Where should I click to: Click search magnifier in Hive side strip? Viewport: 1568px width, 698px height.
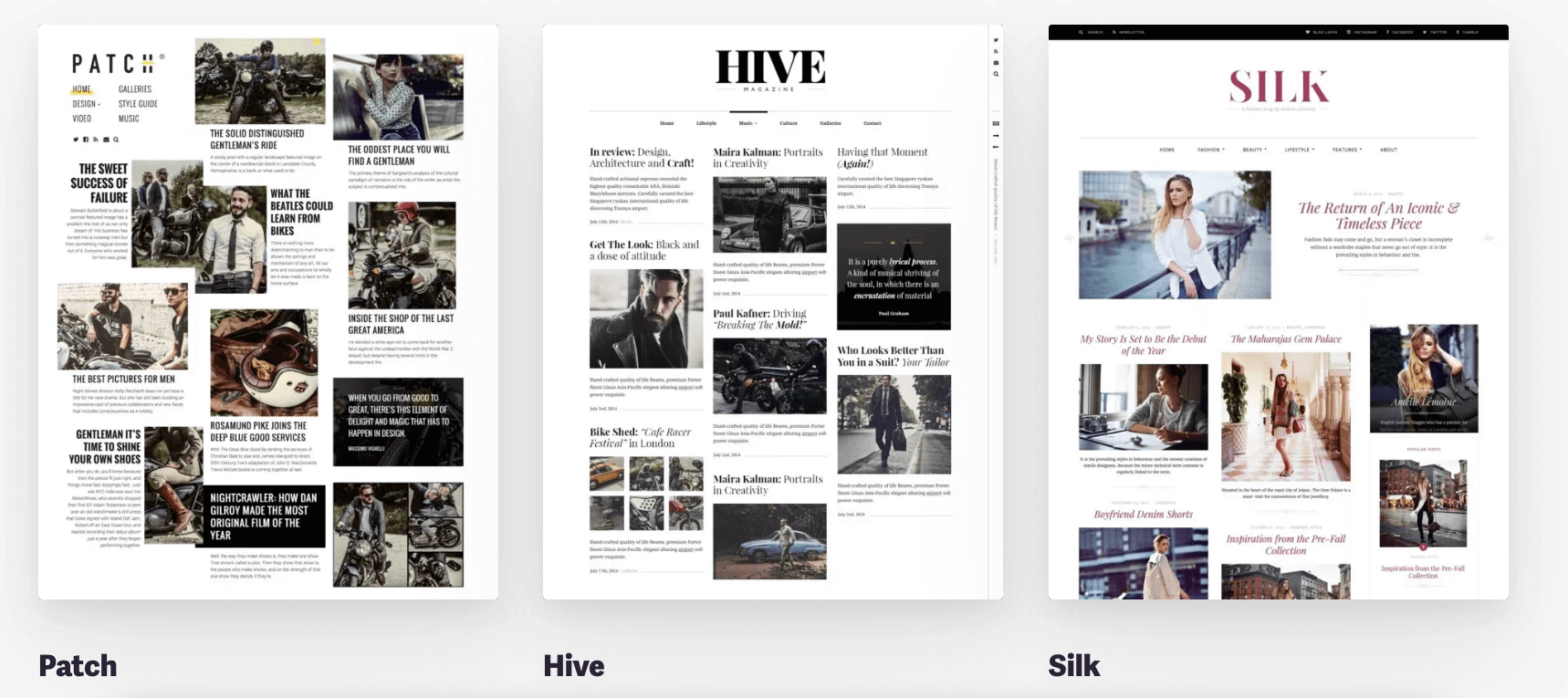pos(996,74)
